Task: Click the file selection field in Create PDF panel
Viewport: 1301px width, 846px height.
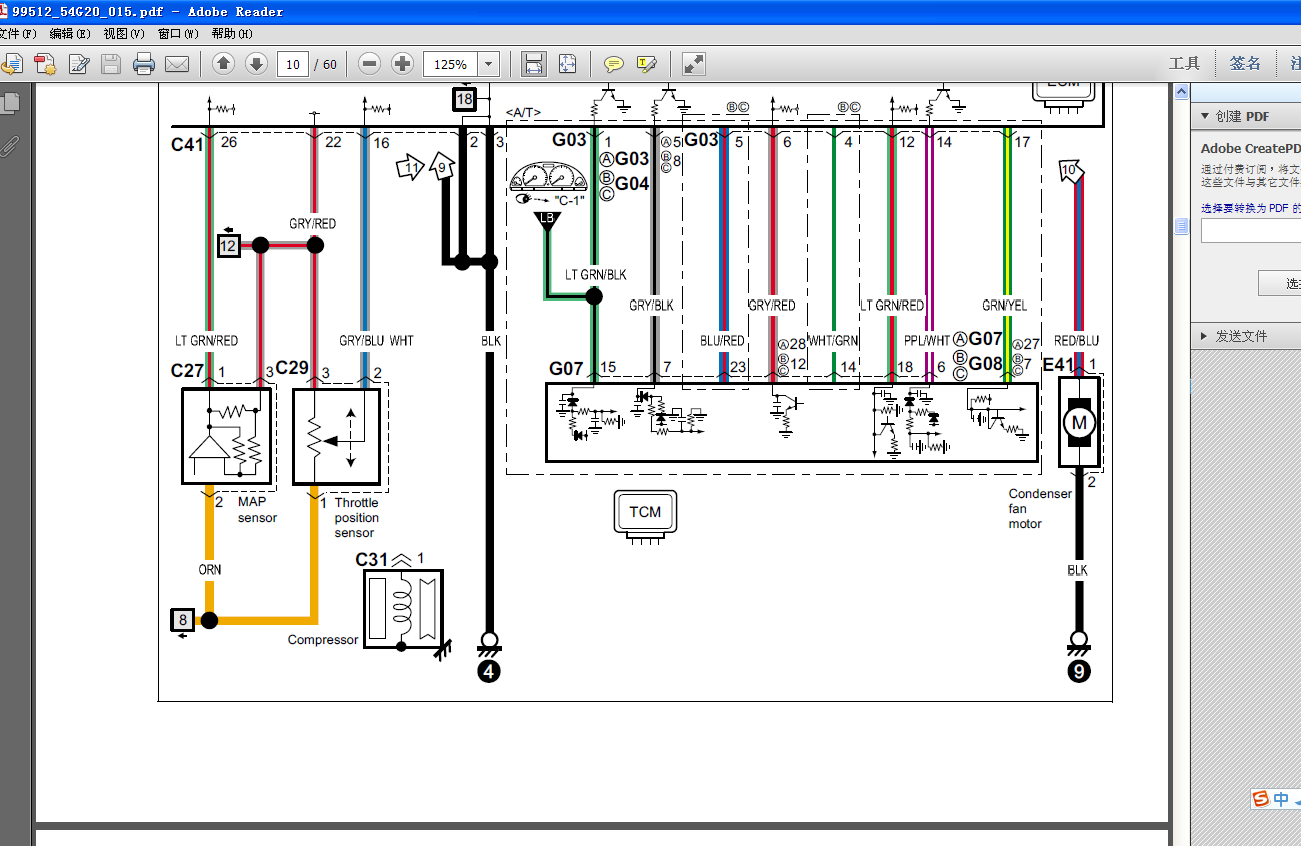Action: (x=1251, y=231)
